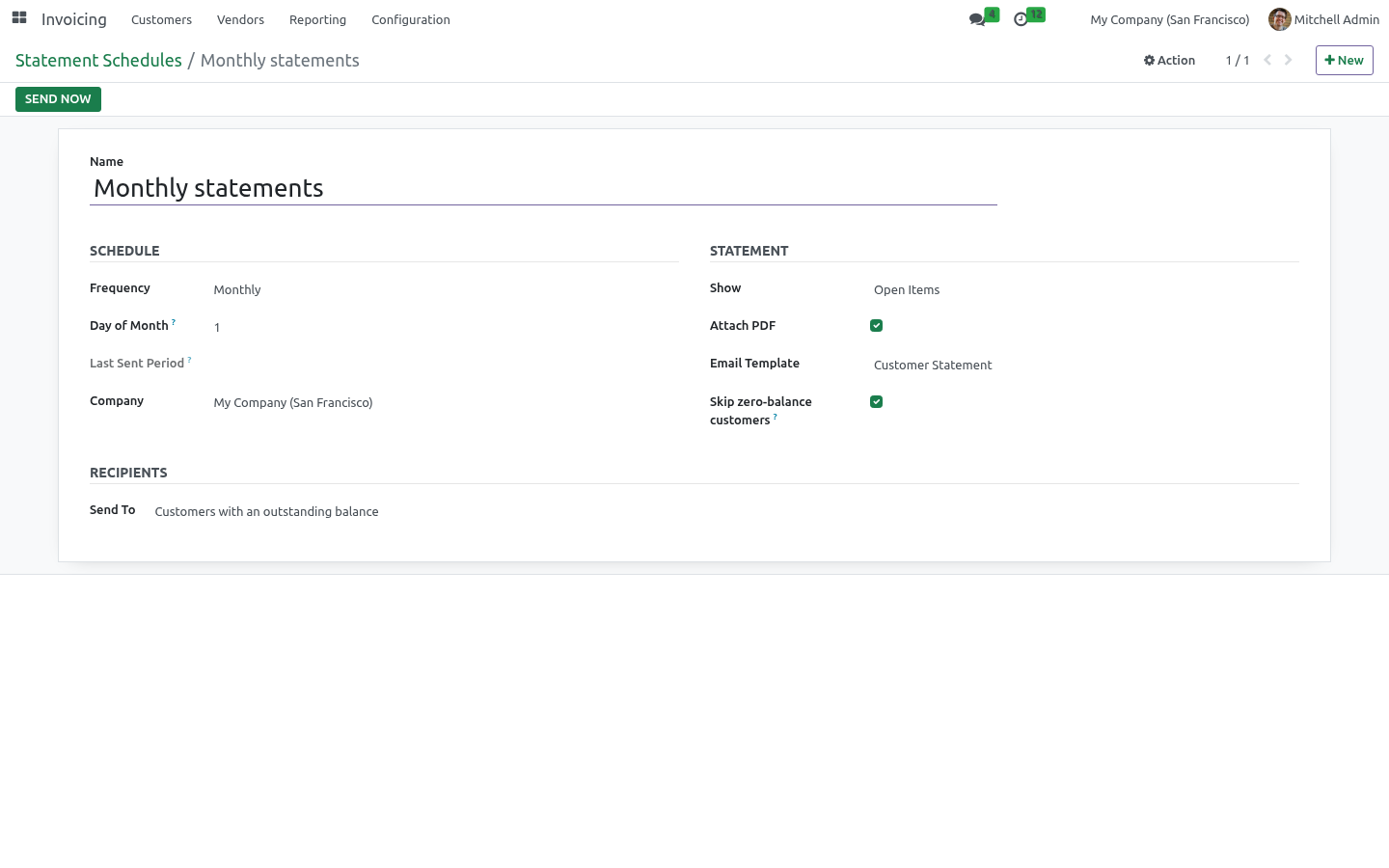Click Mitchell Admin avatar picture
The height and width of the screenshot is (868, 1389).
click(1280, 19)
